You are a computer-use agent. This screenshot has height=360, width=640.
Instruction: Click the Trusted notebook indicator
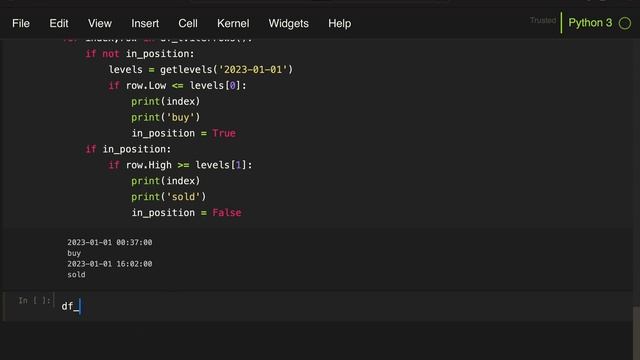[543, 20]
